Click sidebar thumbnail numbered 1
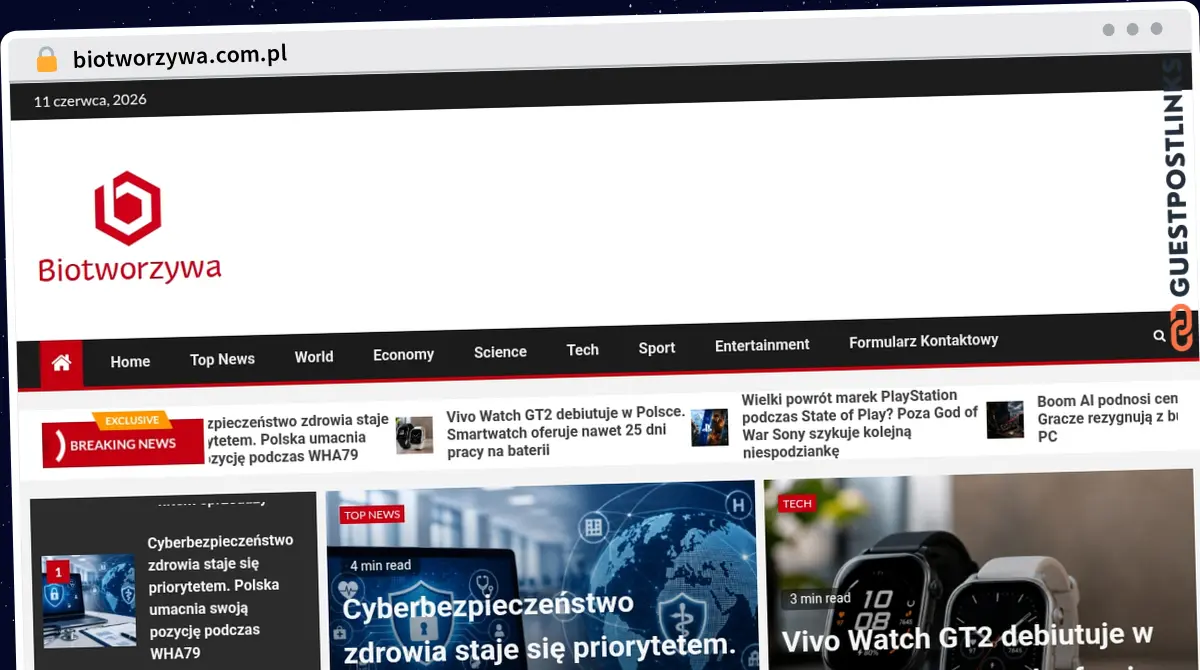The height and width of the screenshot is (670, 1200). [x=88, y=600]
